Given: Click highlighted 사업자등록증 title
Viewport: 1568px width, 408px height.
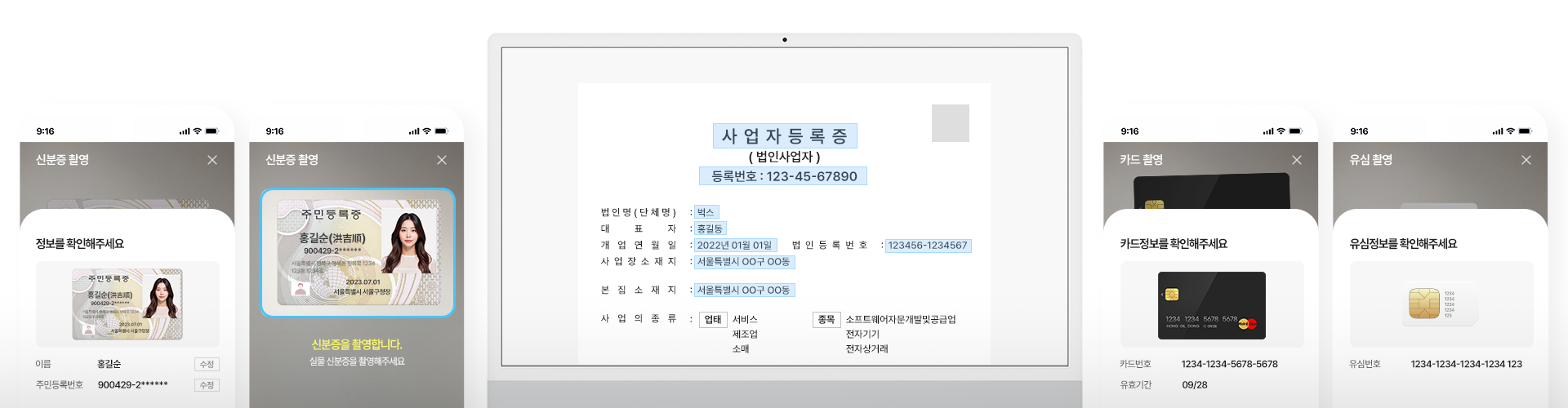Looking at the screenshot, I should (784, 135).
